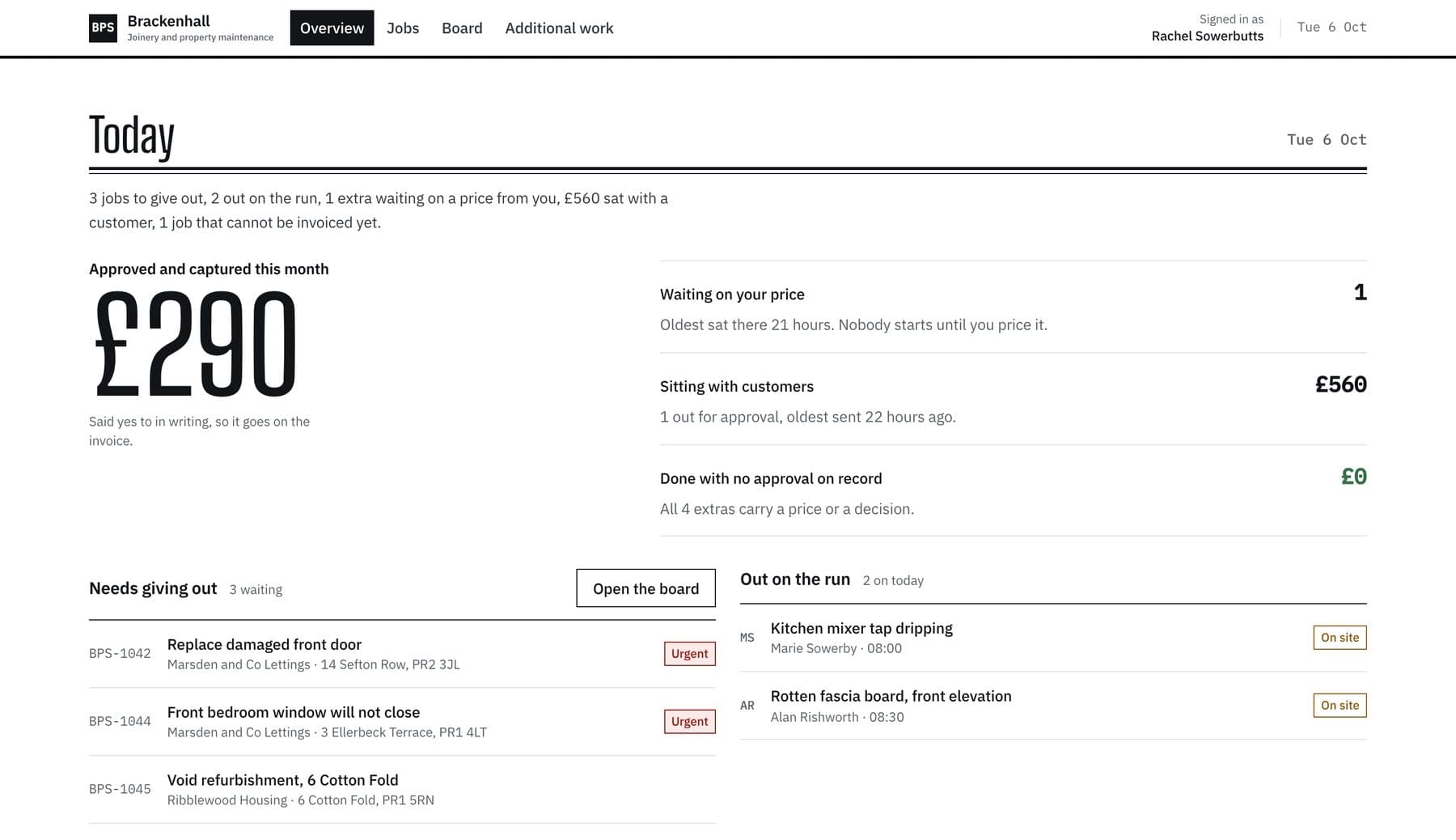Click the Approved and captured this month label
1456x840 pixels.
(209, 269)
